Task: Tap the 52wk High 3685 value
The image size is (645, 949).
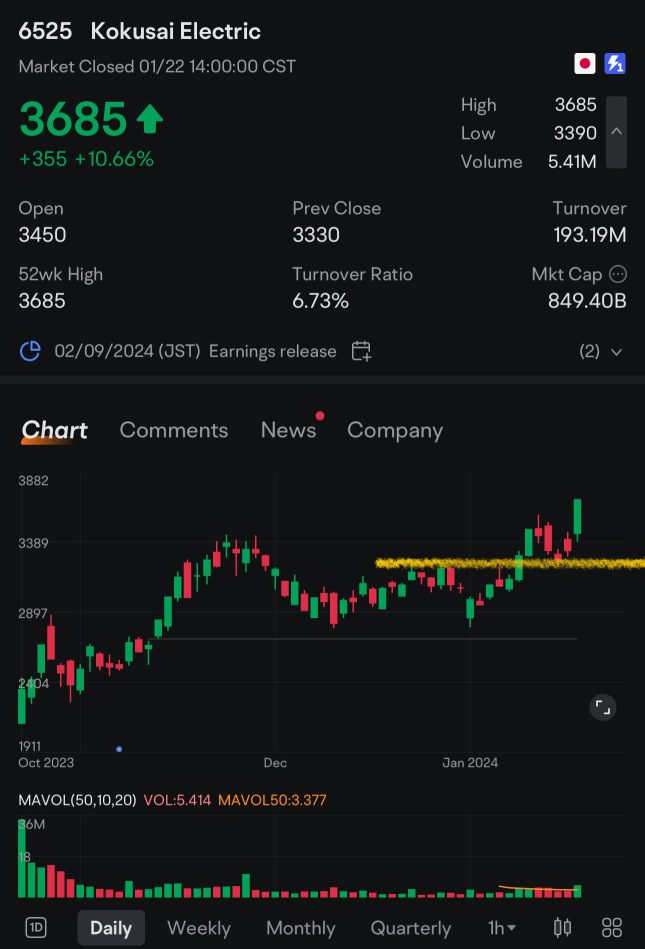Action: pos(42,301)
